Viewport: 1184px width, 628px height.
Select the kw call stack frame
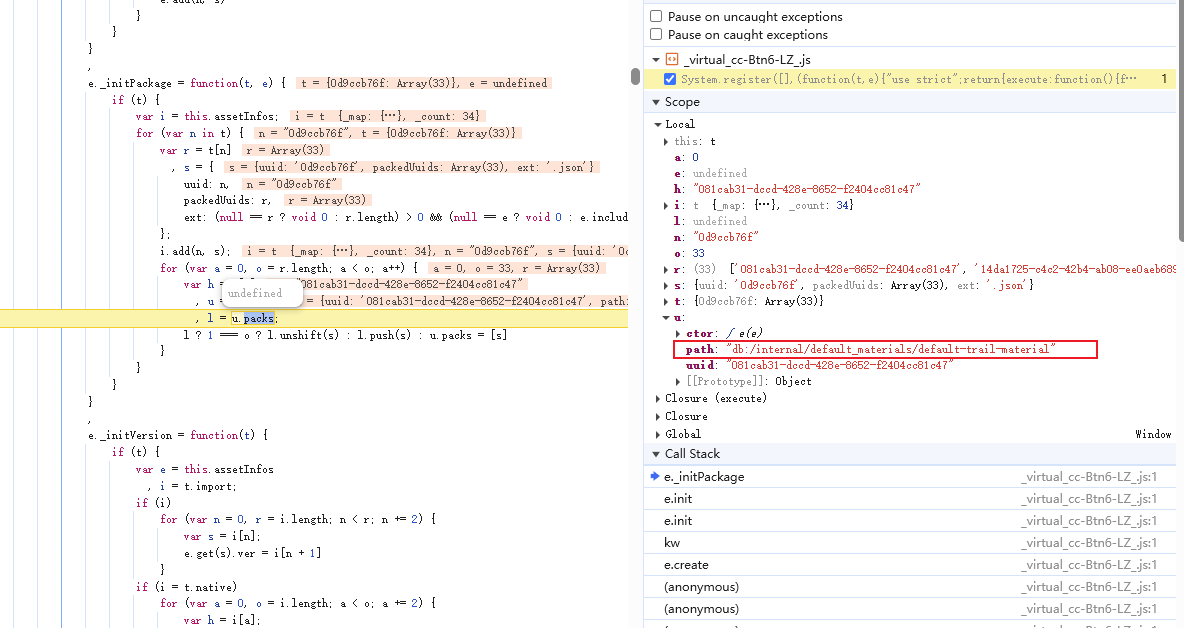coord(672,543)
